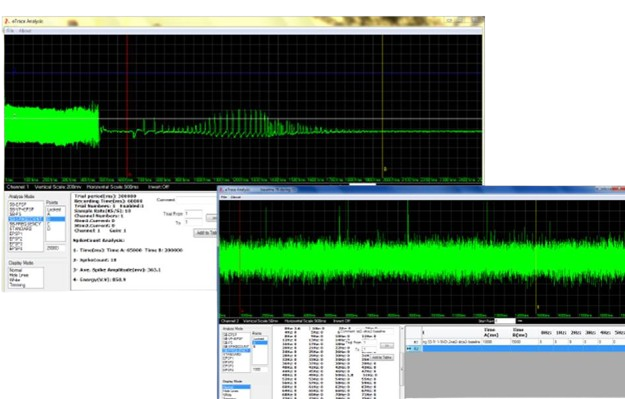Screen dimensions: 625x399
Task: Click the 20000 value field under Points
Action: pyautogui.click(x=55, y=248)
